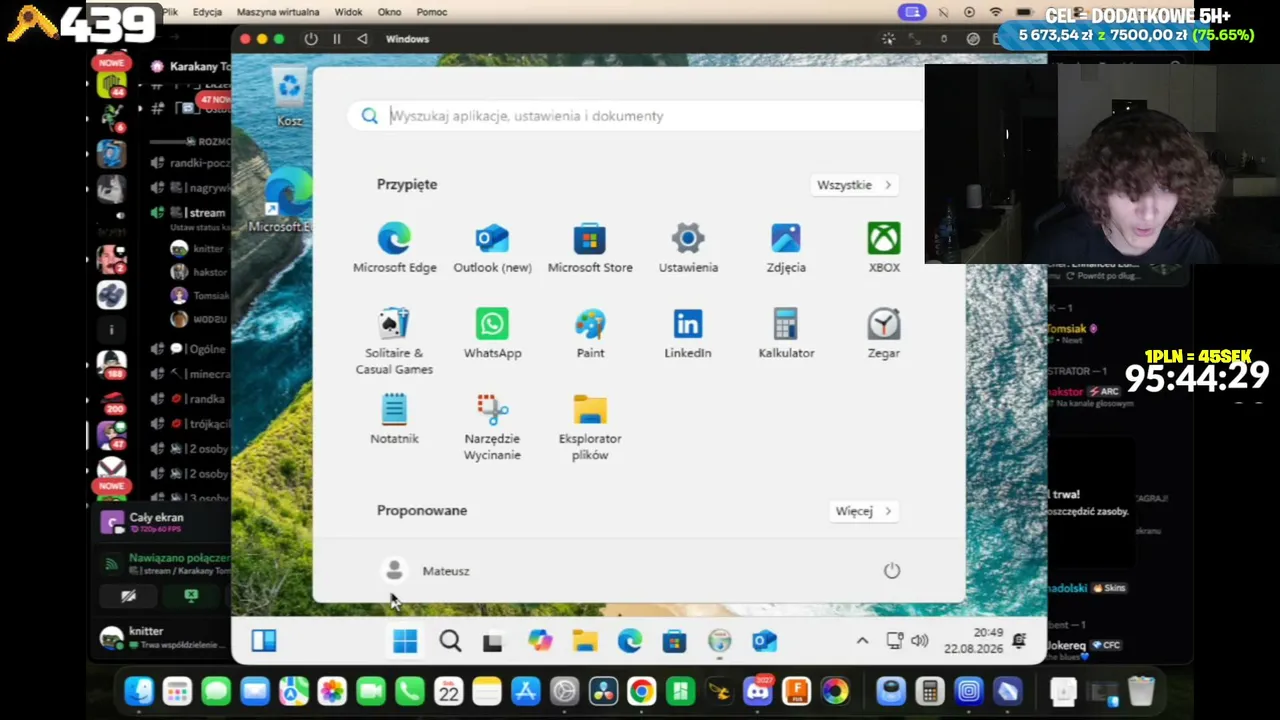Open the randka channel in Discord

[190, 399]
